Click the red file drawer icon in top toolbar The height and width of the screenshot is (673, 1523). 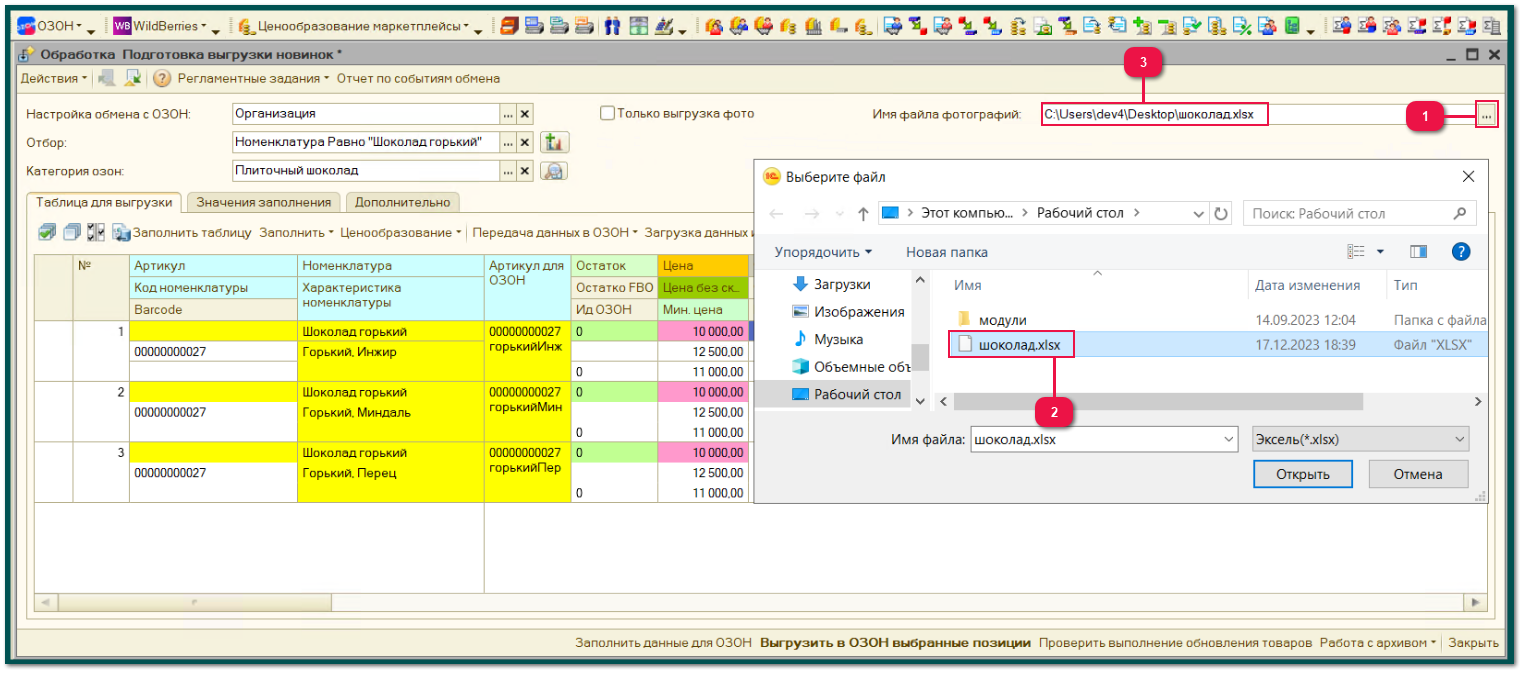click(x=509, y=26)
